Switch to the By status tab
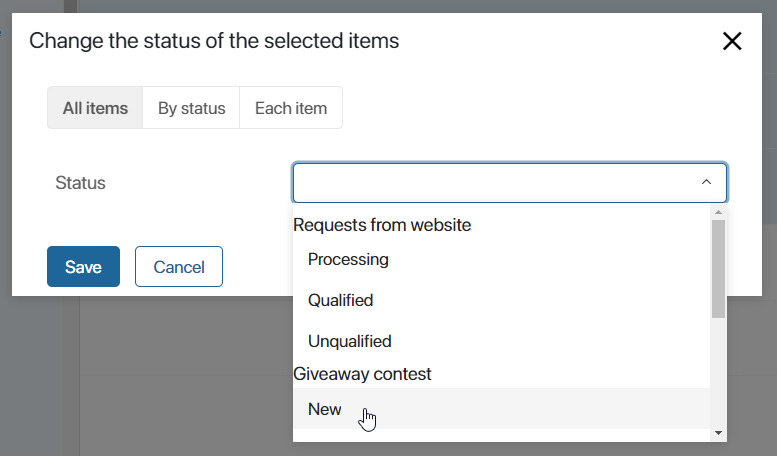Screen dimensions: 777x456 [191, 108]
